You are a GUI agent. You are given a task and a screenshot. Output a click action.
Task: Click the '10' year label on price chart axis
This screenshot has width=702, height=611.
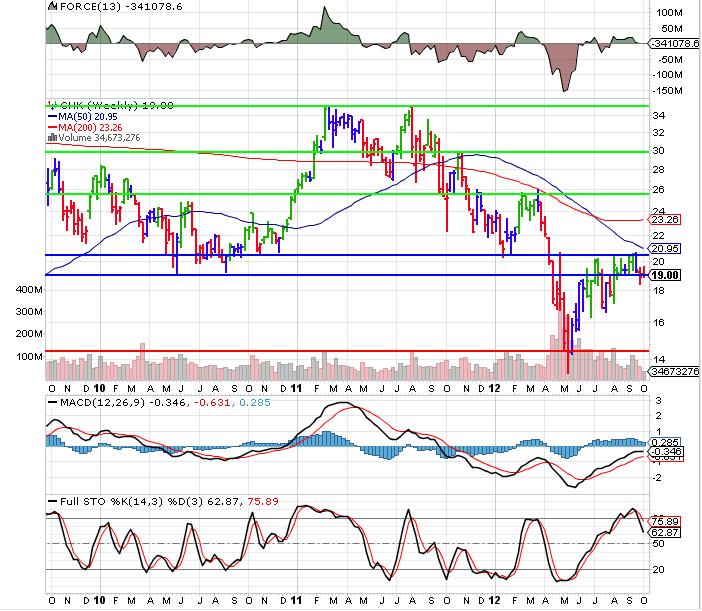(x=100, y=388)
